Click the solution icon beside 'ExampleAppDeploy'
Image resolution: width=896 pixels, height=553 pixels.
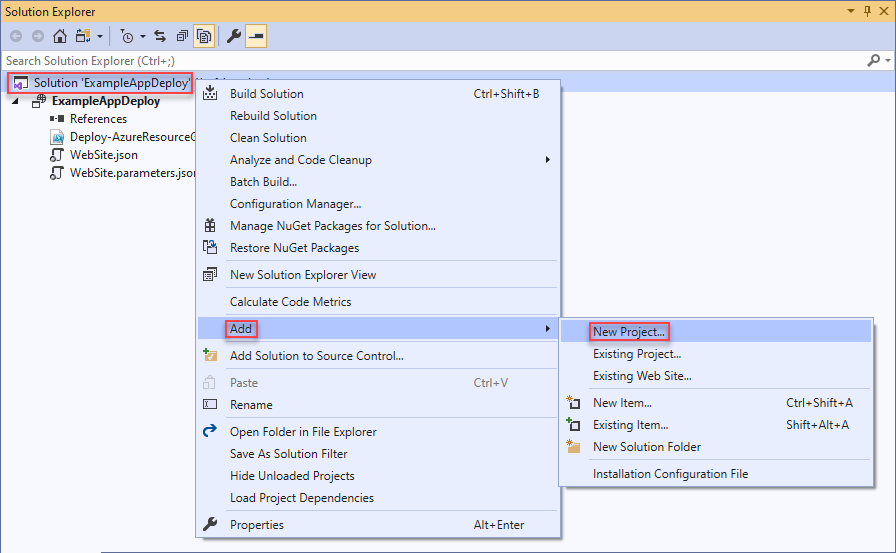point(21,83)
